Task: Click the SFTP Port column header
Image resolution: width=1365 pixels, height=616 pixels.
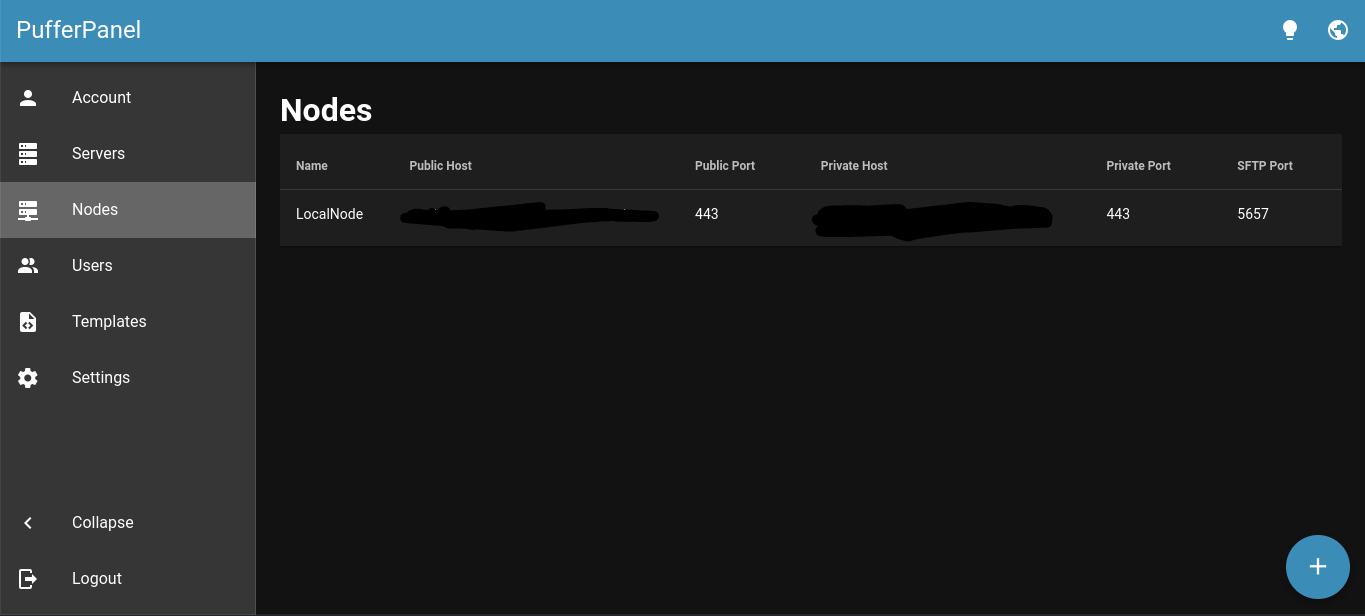Action: pyautogui.click(x=1264, y=165)
